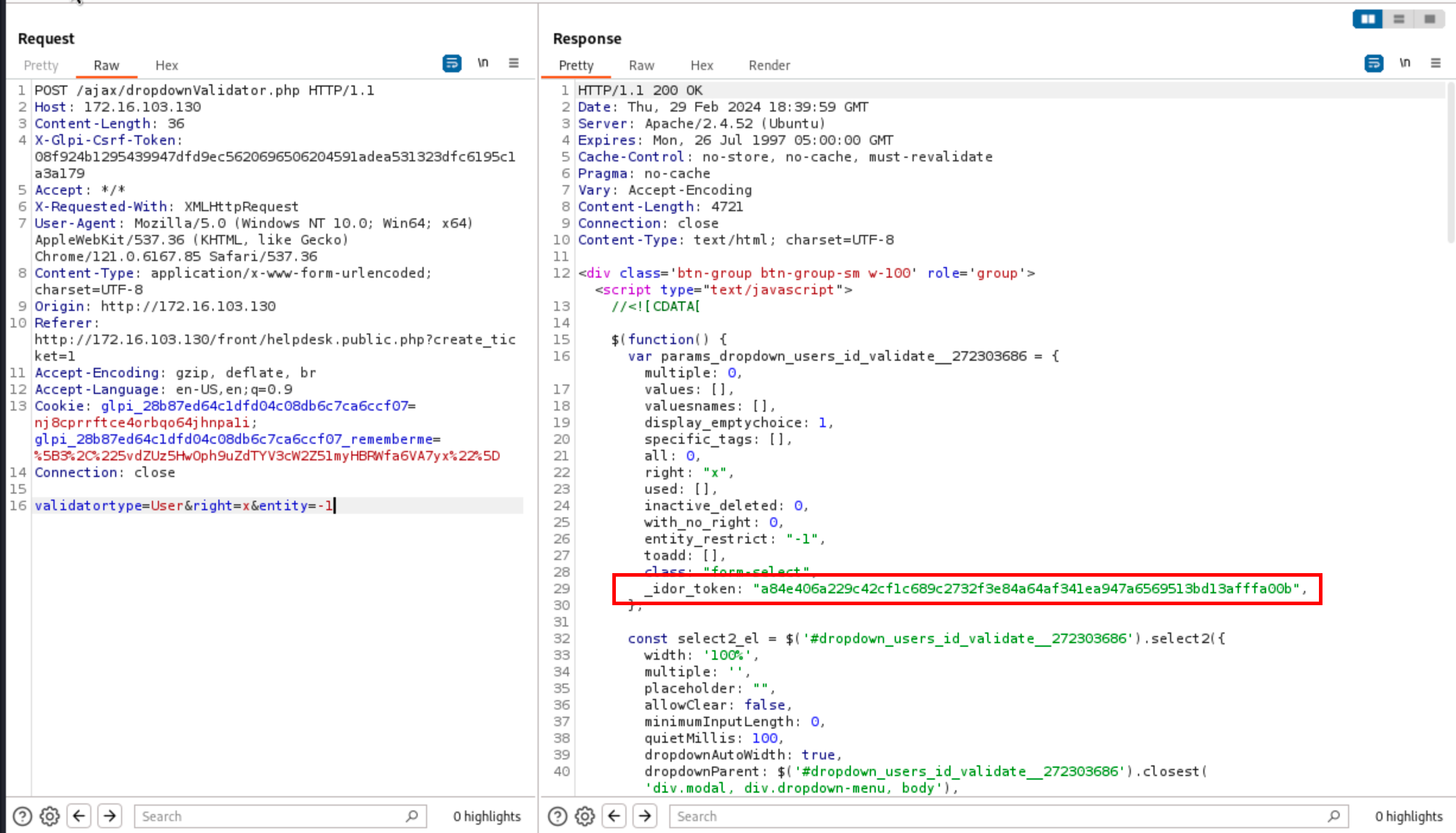Click the Content-Length 4721 response header
1456x833 pixels.
(660, 206)
